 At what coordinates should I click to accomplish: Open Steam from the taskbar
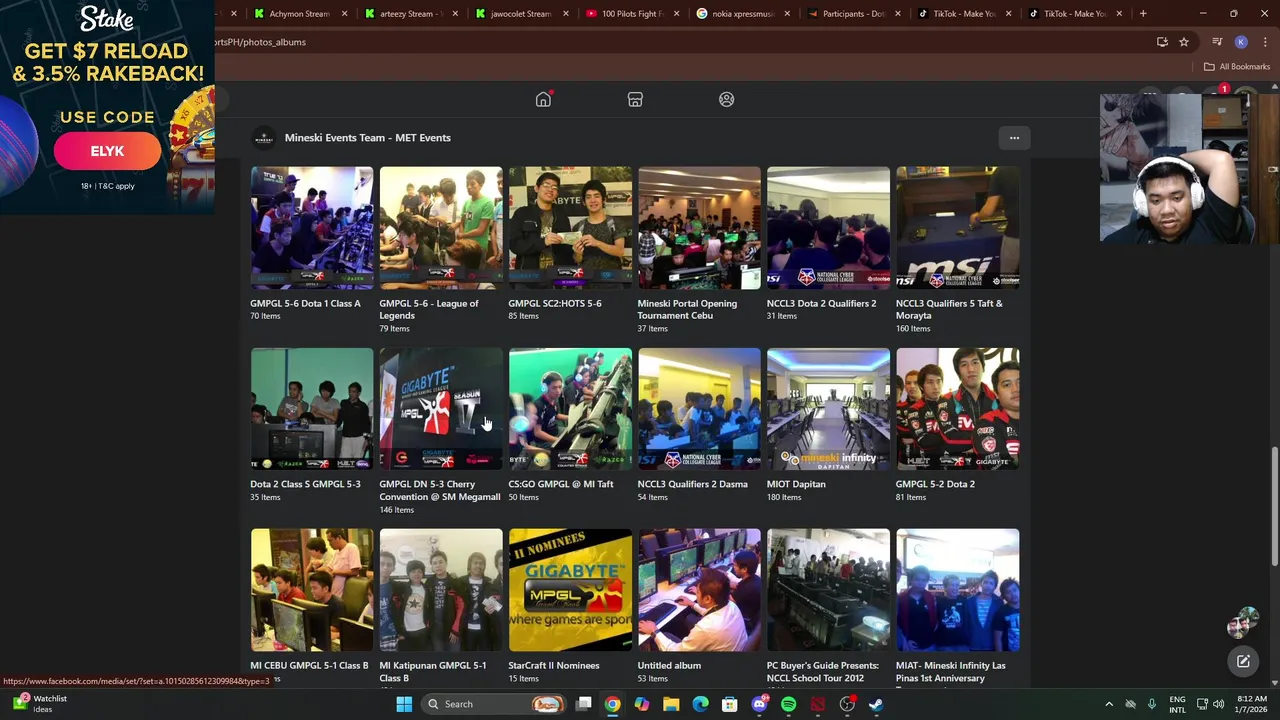(876, 704)
